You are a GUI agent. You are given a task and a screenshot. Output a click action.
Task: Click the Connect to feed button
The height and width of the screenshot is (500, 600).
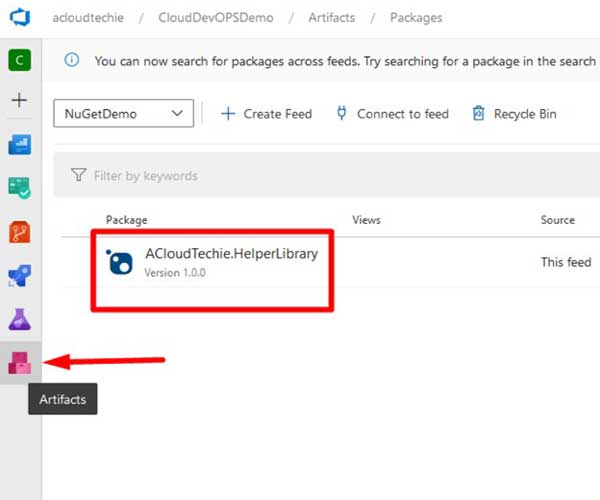(x=392, y=114)
